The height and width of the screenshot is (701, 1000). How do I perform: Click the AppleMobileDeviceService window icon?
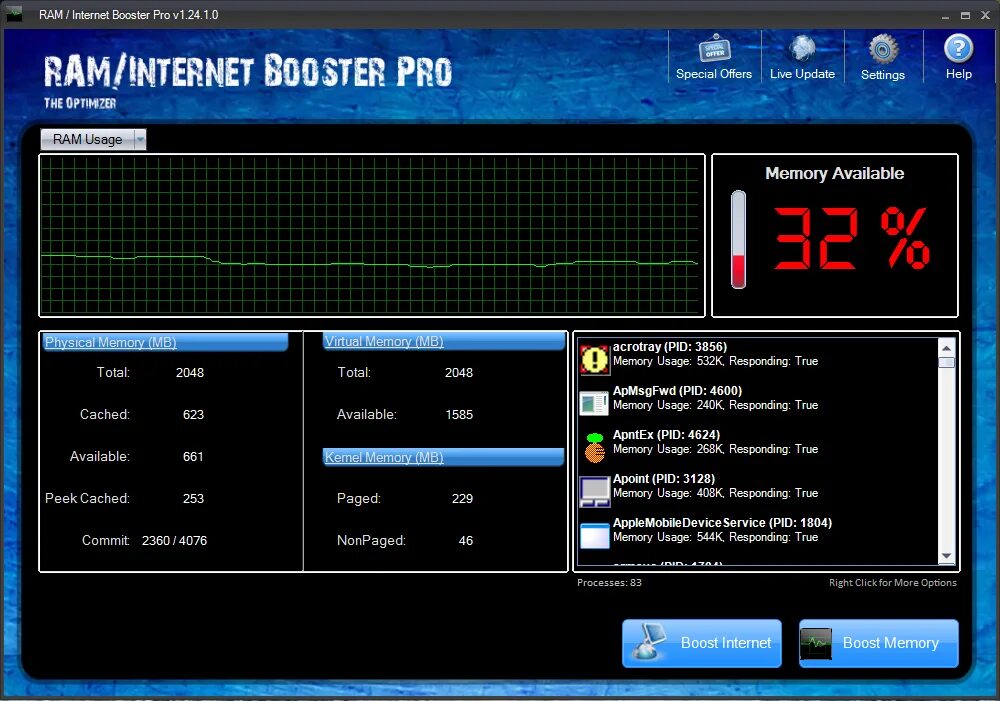(x=594, y=535)
